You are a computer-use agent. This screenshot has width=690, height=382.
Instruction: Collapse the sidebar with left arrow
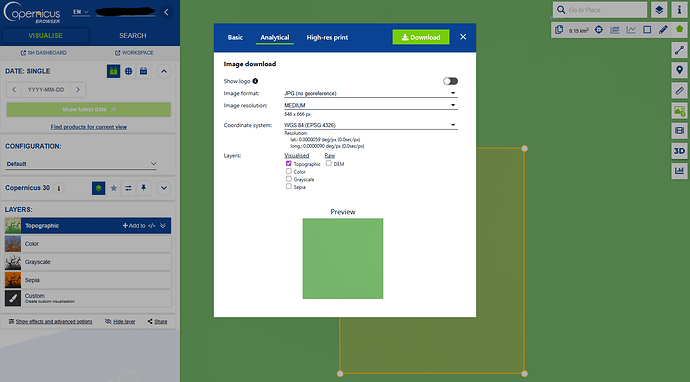pyautogui.click(x=166, y=12)
